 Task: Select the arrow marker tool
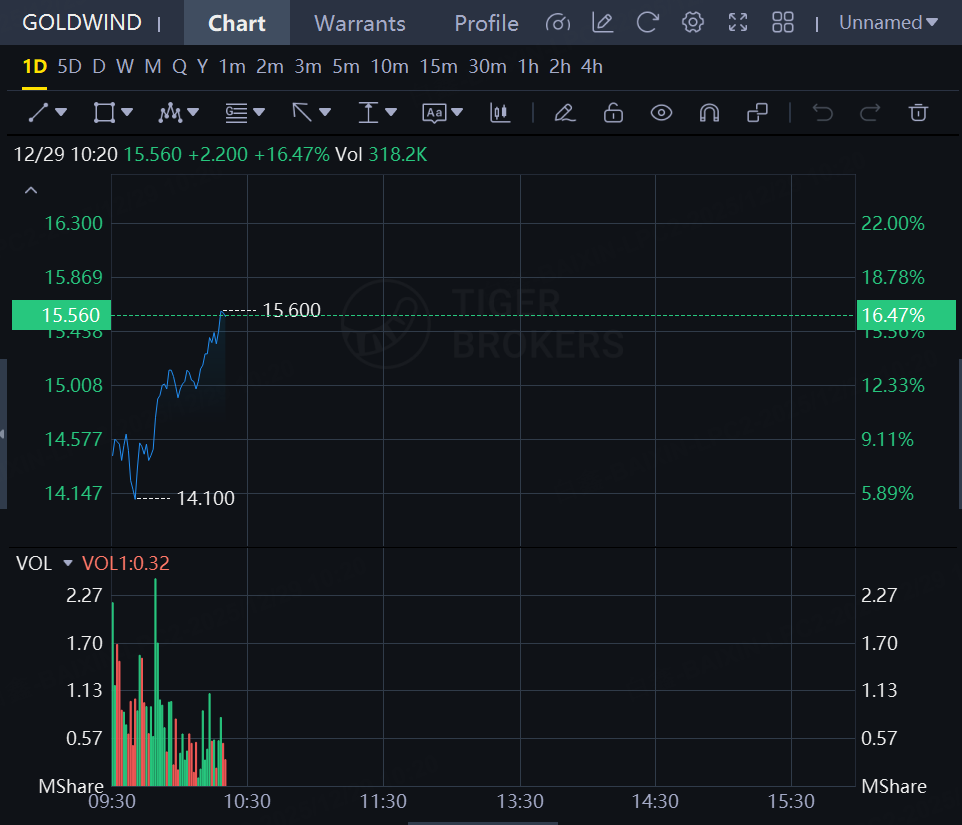pos(302,113)
